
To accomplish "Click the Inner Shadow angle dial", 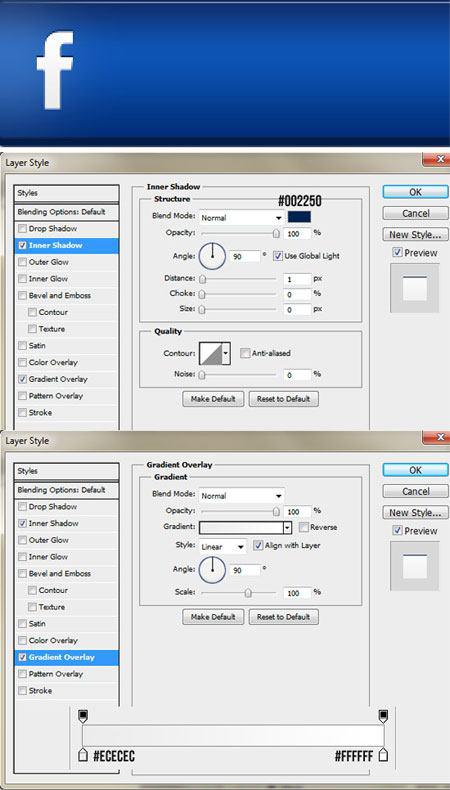I will tap(212, 256).
